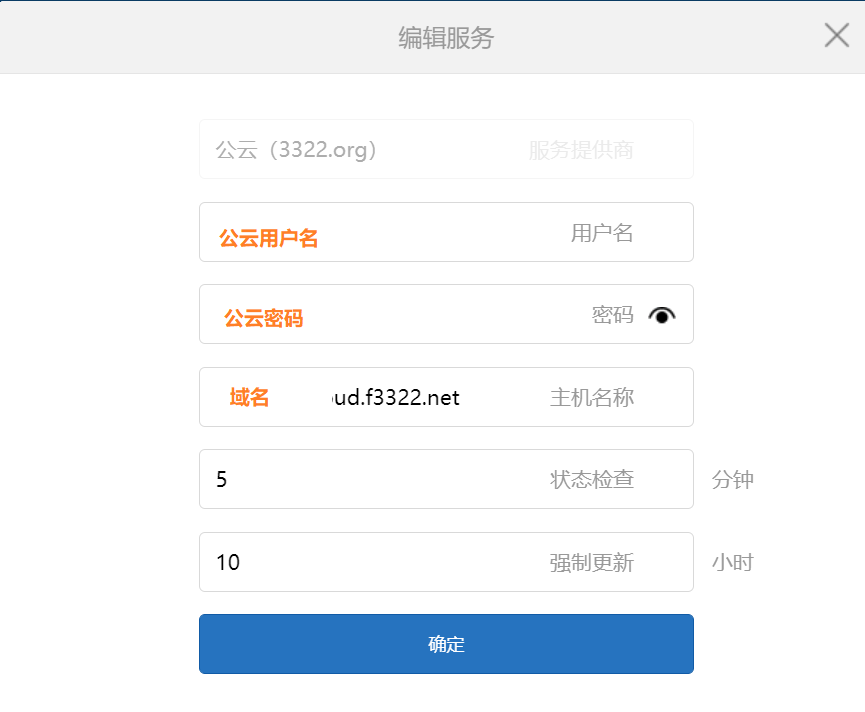Viewport: 865px width, 712px height.
Task: Select the 域名 hostname field ending f3322.net
Action: 446,397
